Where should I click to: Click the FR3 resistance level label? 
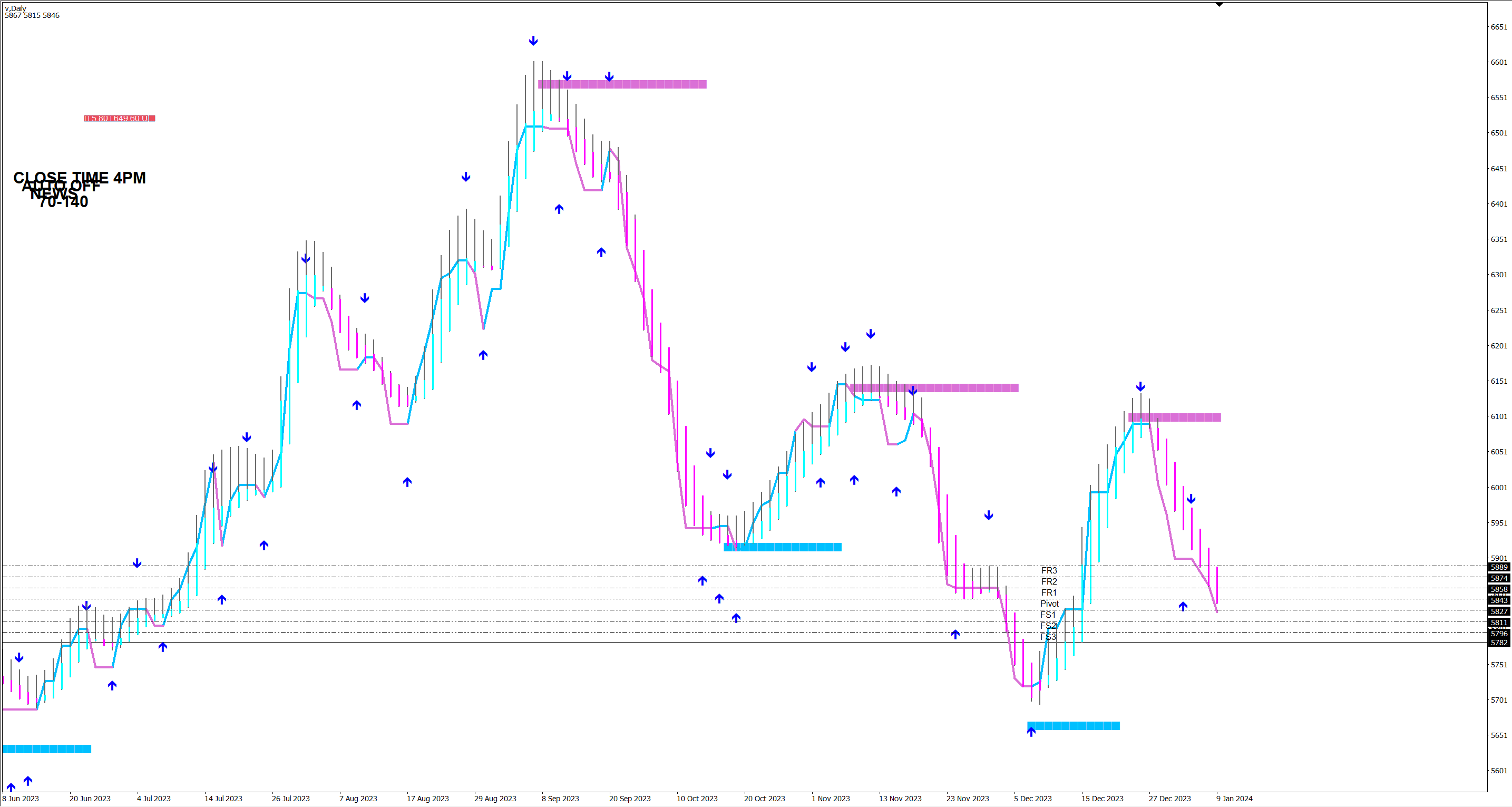1048,570
